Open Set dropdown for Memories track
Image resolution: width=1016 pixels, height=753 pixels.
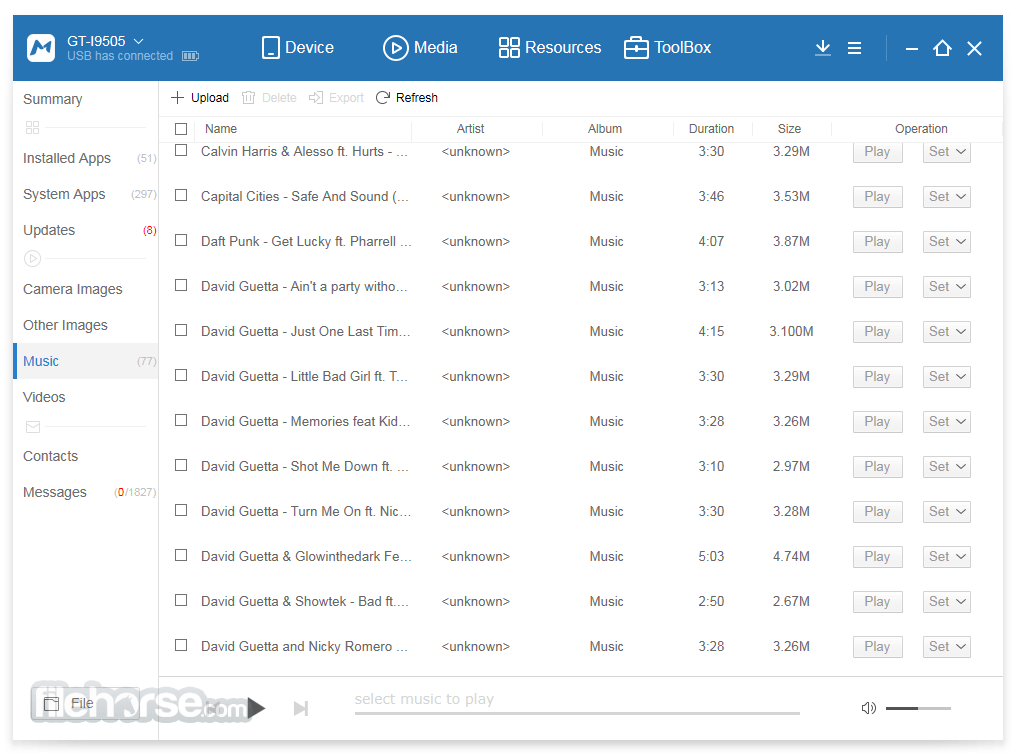click(x=947, y=422)
